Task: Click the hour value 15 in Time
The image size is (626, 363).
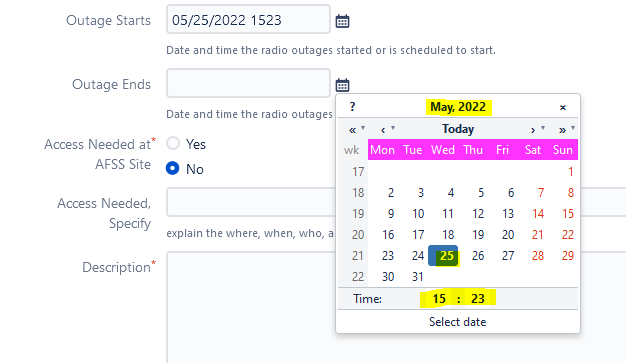Action: (439, 299)
